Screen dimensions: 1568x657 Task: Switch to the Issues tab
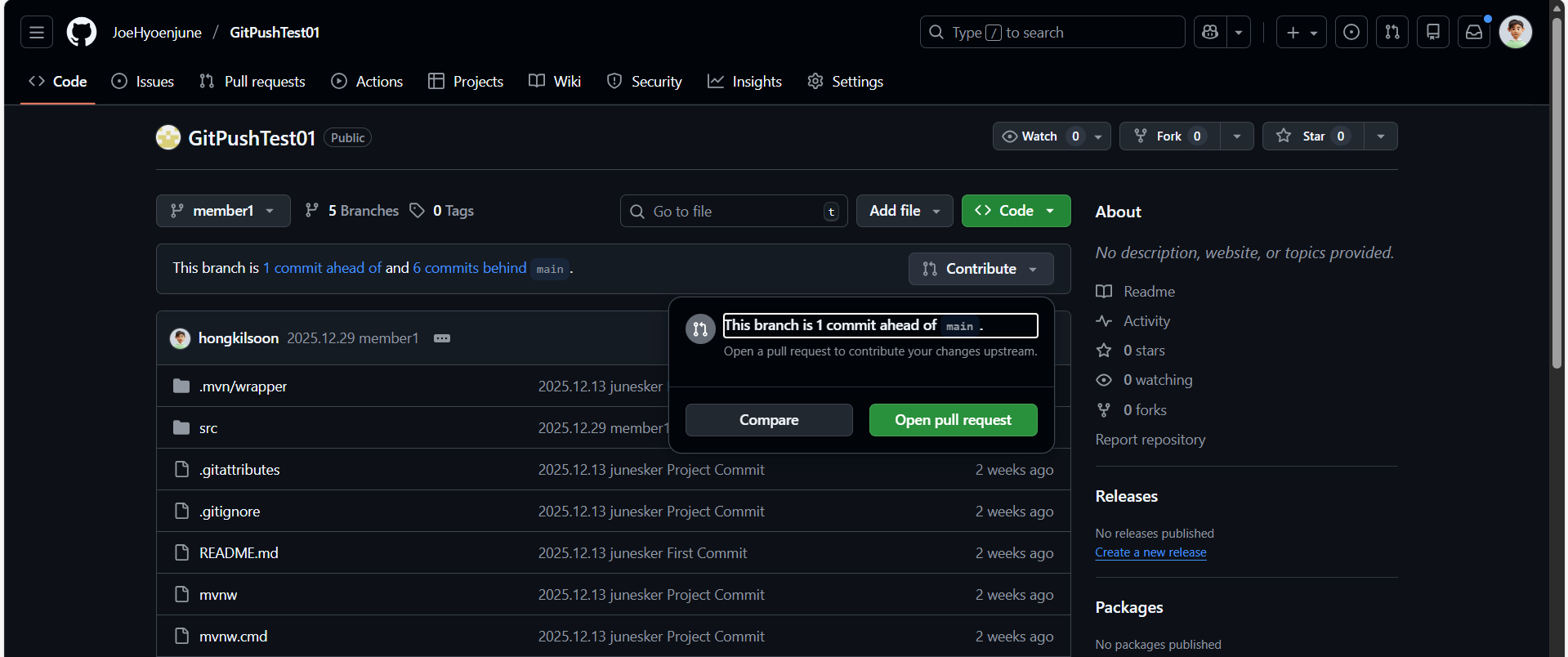pyautogui.click(x=143, y=82)
